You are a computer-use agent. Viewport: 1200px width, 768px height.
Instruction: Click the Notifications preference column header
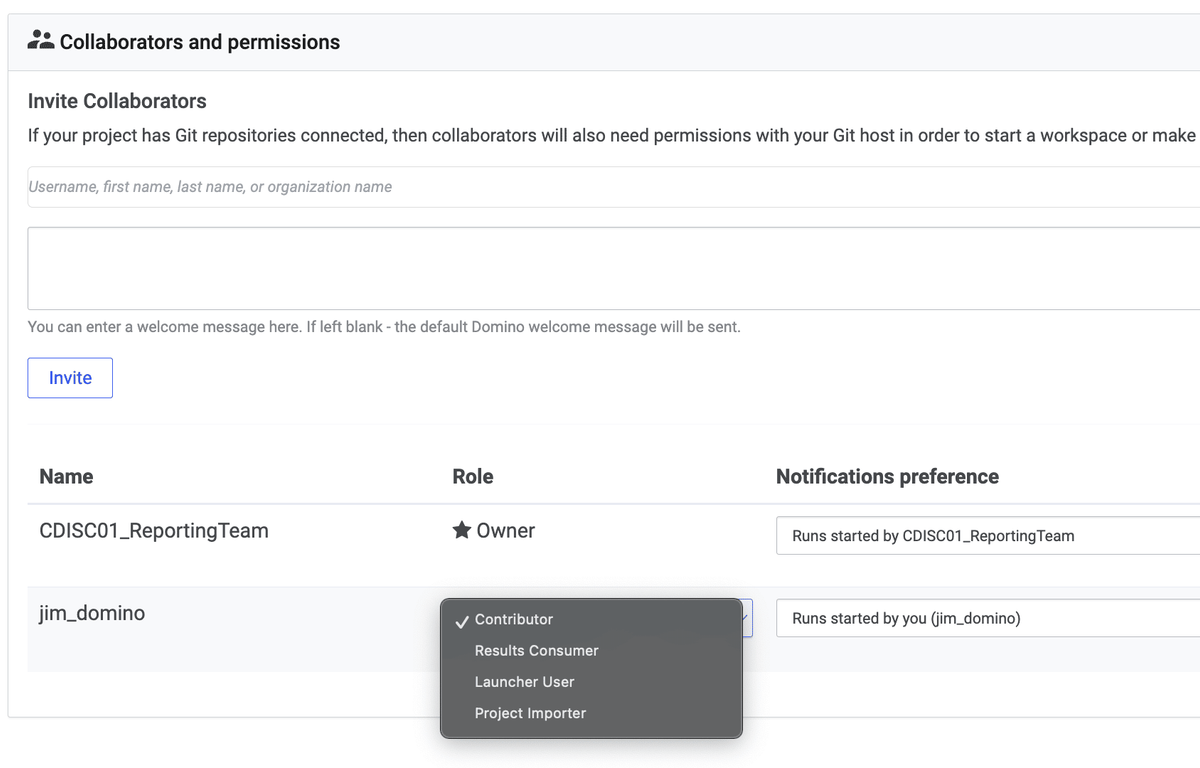point(887,477)
